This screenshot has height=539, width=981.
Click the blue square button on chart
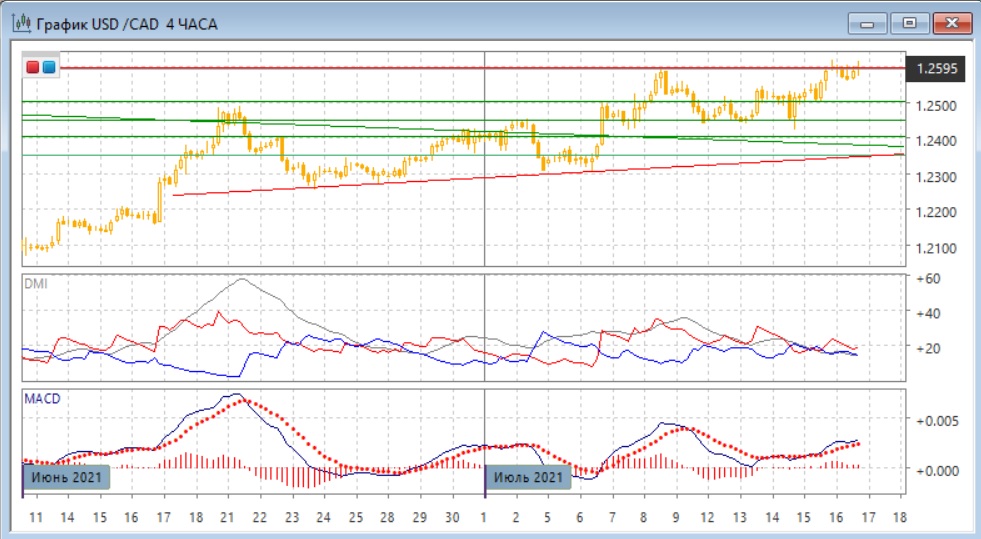pos(48,68)
